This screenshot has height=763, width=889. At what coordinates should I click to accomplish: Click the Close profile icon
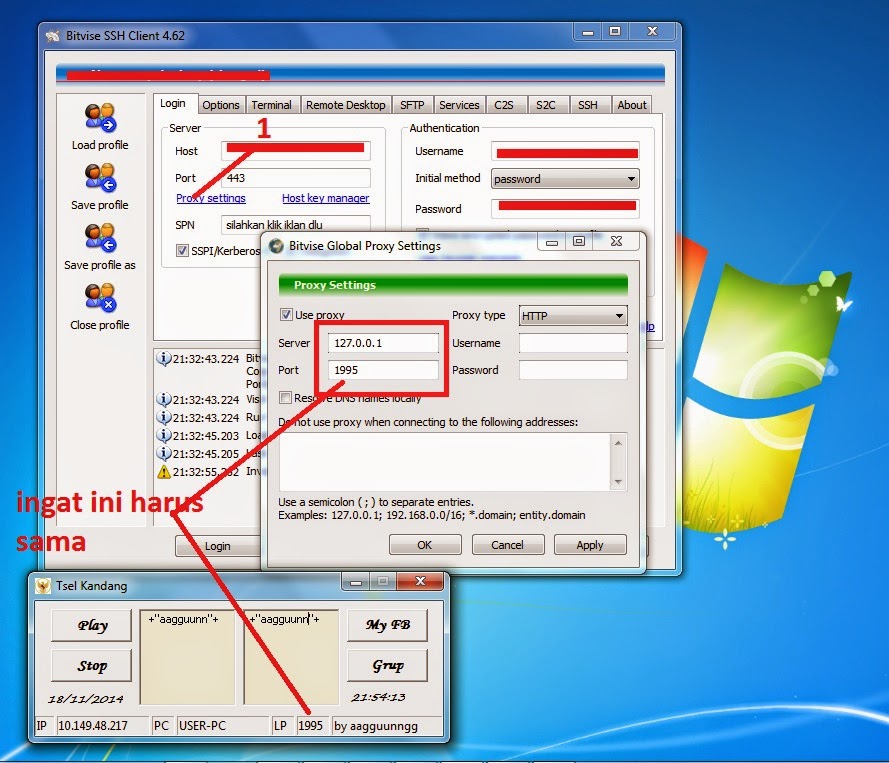(x=100, y=297)
